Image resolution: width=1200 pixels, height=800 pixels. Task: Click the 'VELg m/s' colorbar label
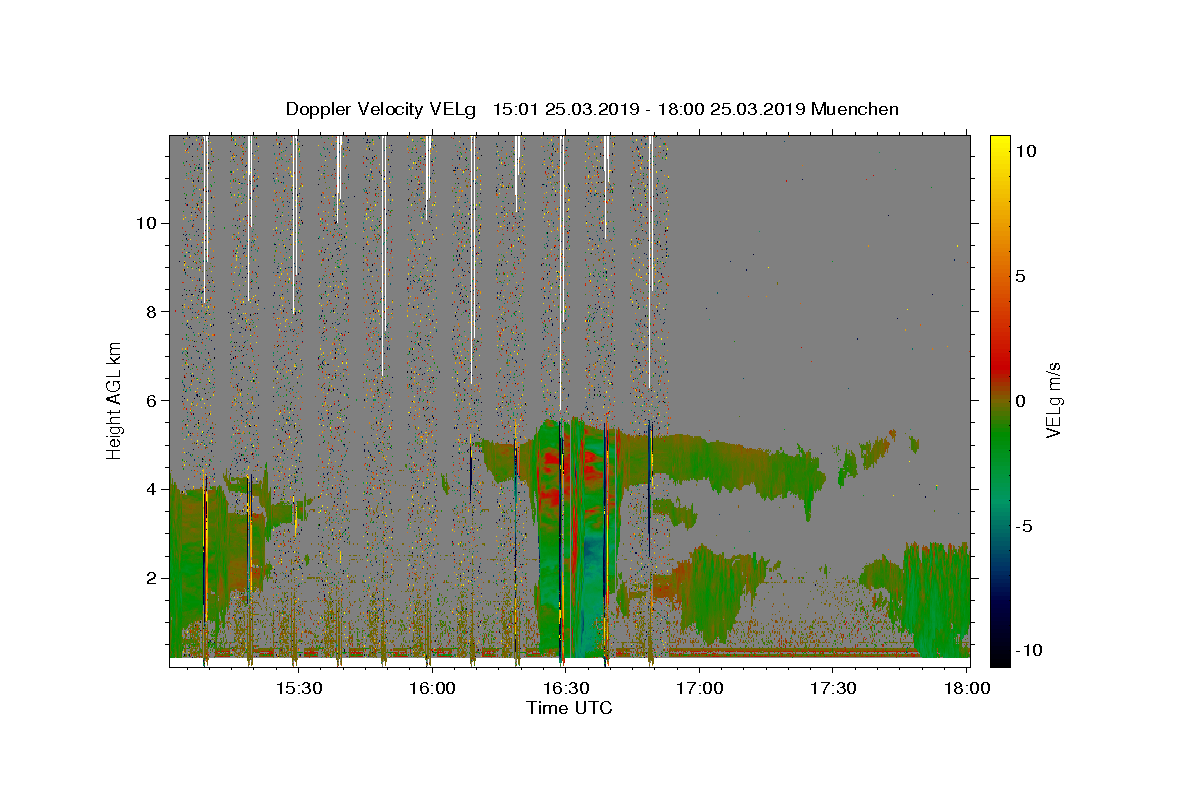1053,399
